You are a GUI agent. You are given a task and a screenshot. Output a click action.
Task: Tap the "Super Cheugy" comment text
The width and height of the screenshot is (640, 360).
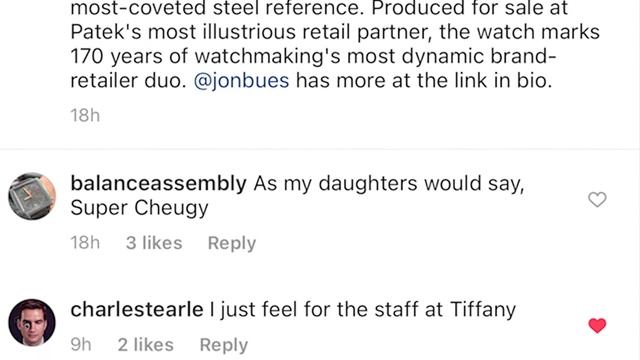click(139, 208)
